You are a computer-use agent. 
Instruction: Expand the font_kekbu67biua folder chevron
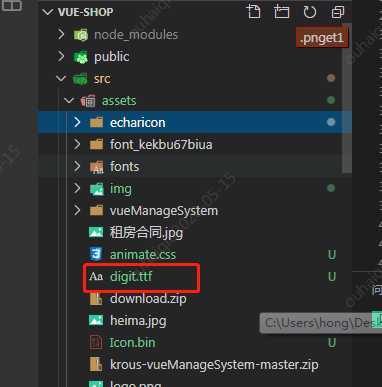[77, 144]
